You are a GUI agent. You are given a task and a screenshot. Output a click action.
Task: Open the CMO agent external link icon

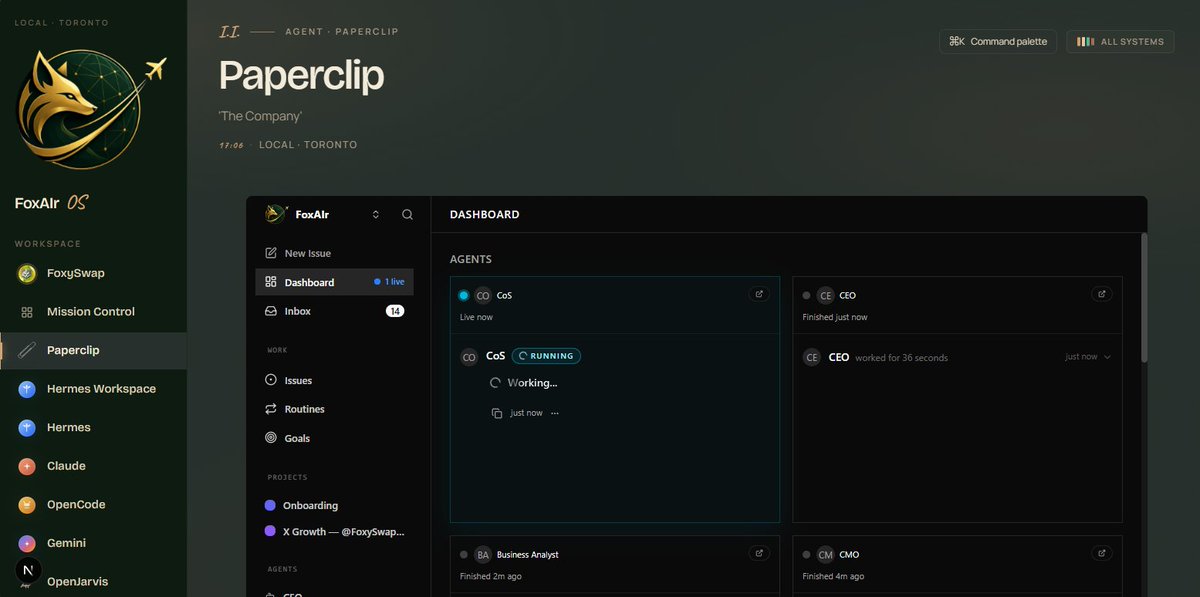1102,553
